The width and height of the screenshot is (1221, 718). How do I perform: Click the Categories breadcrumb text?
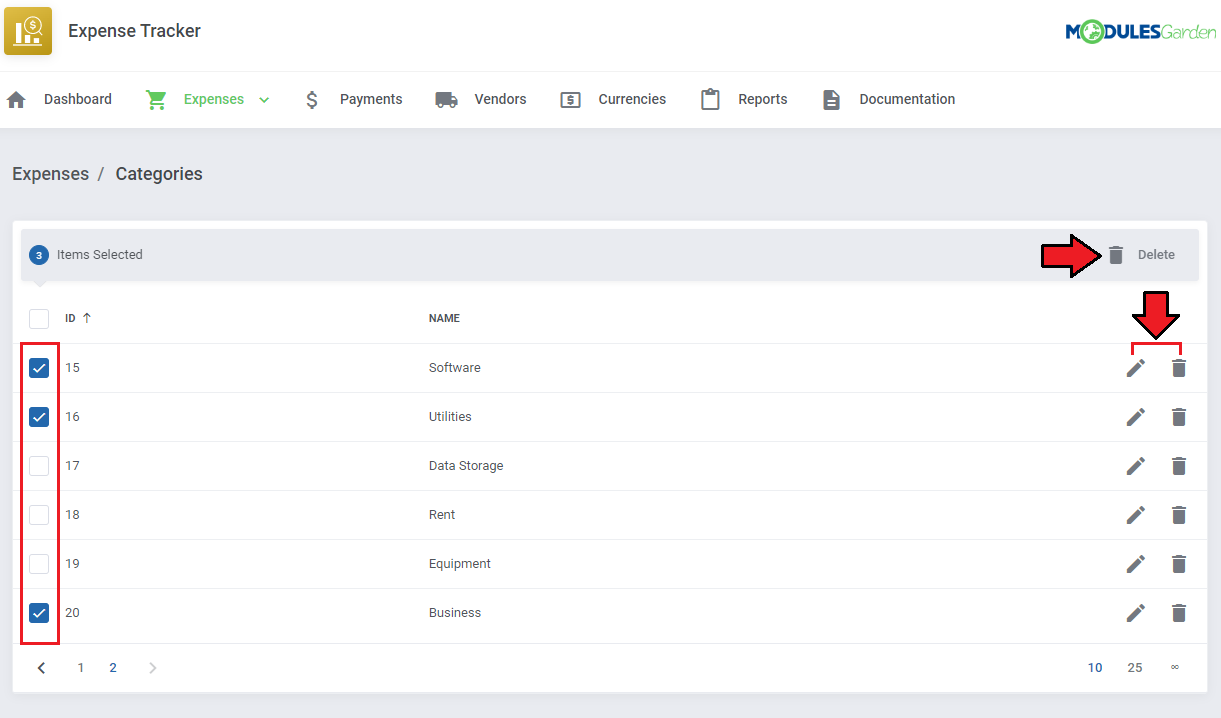click(159, 174)
